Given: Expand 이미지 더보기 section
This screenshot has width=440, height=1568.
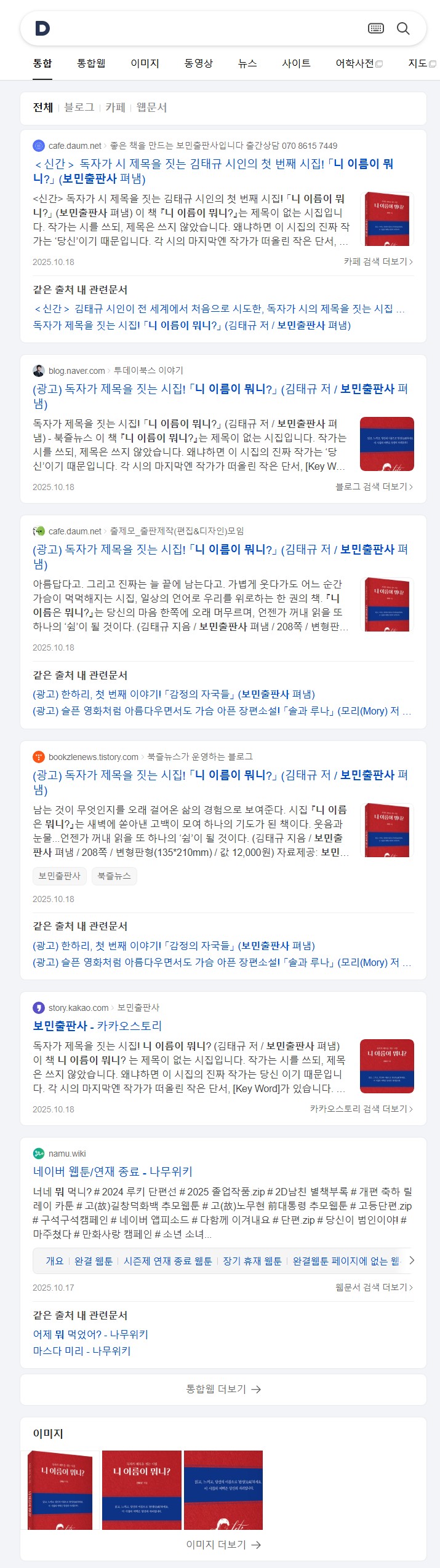Looking at the screenshot, I should click(223, 1545).
